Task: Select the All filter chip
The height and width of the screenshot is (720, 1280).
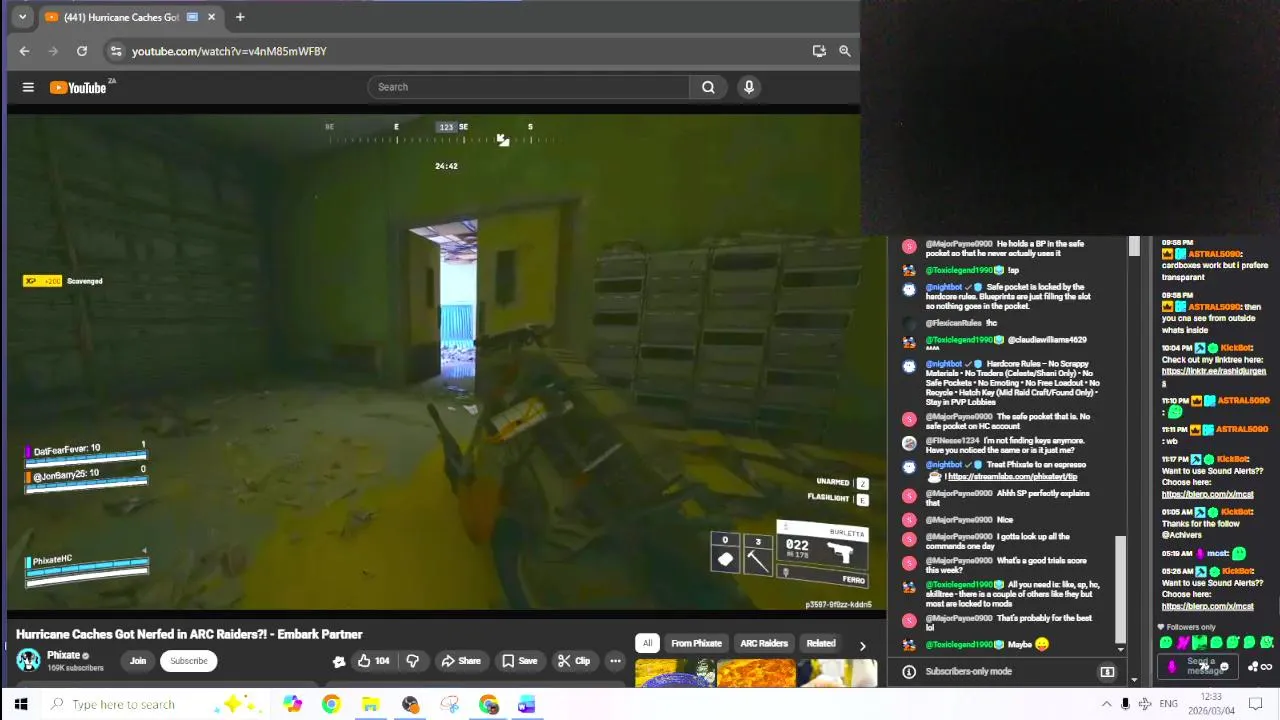Action: click(647, 644)
